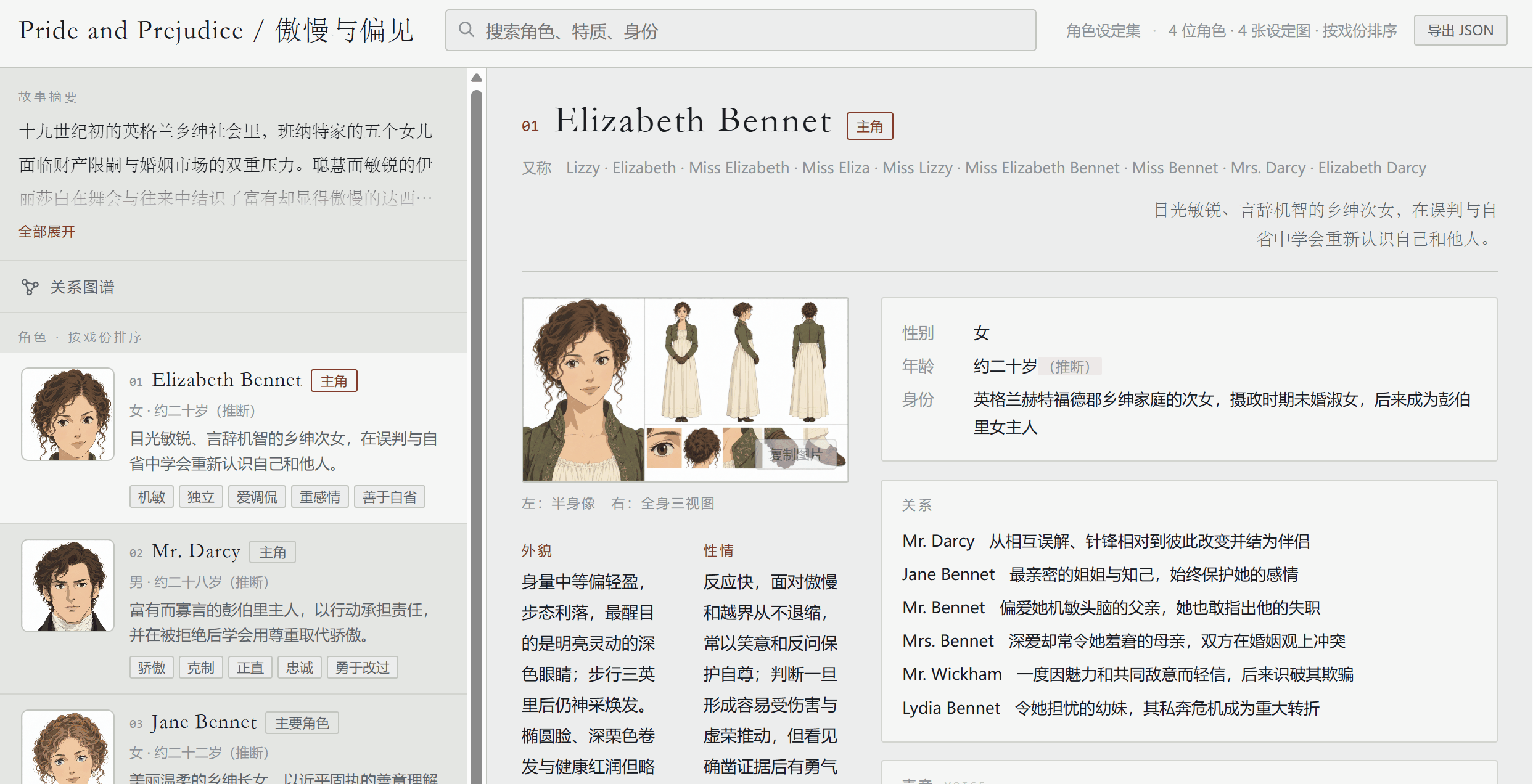Click the 爱调侃 trait tag
The height and width of the screenshot is (784, 1533).
[x=257, y=497]
